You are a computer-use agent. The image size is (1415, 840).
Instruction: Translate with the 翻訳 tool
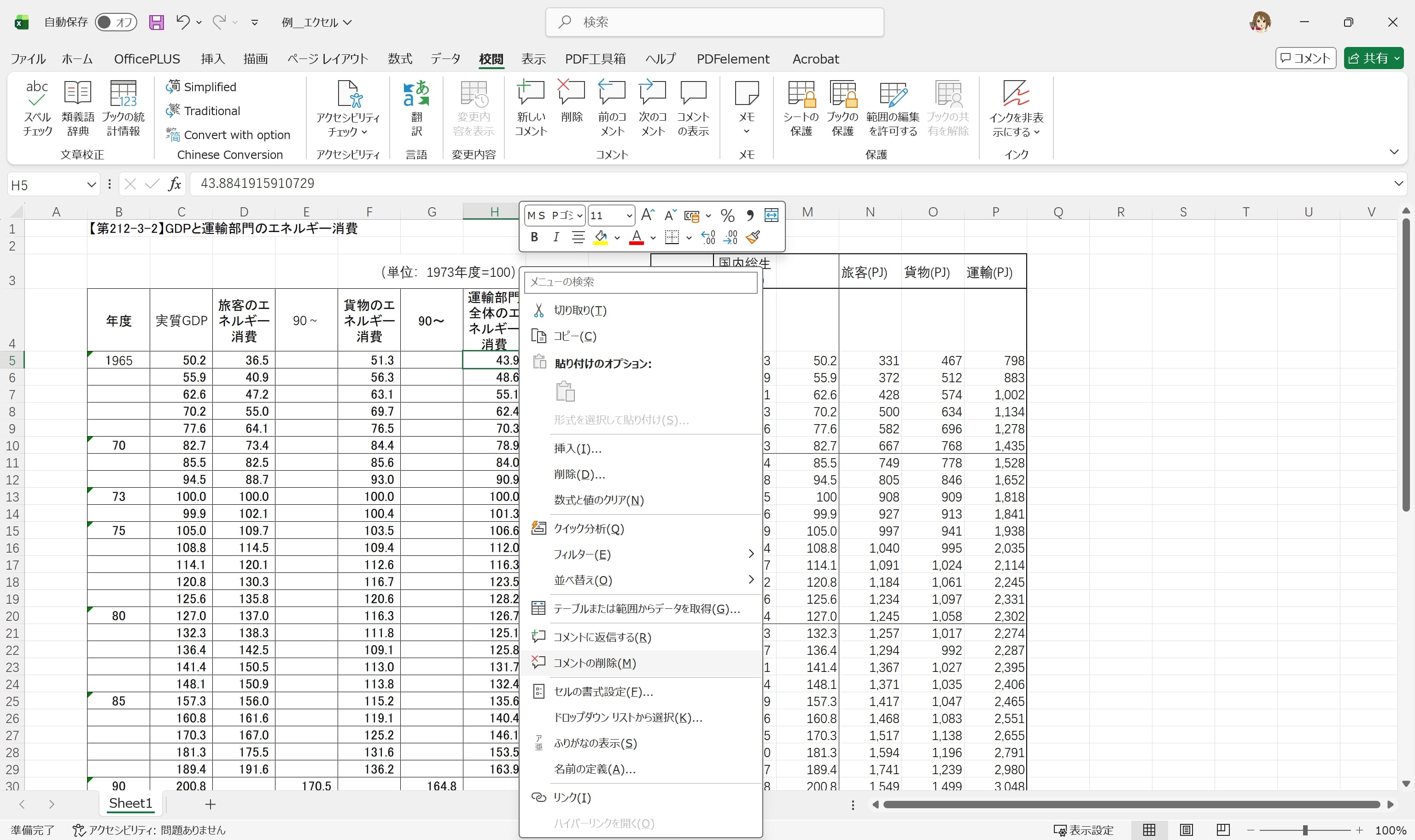[x=417, y=108]
